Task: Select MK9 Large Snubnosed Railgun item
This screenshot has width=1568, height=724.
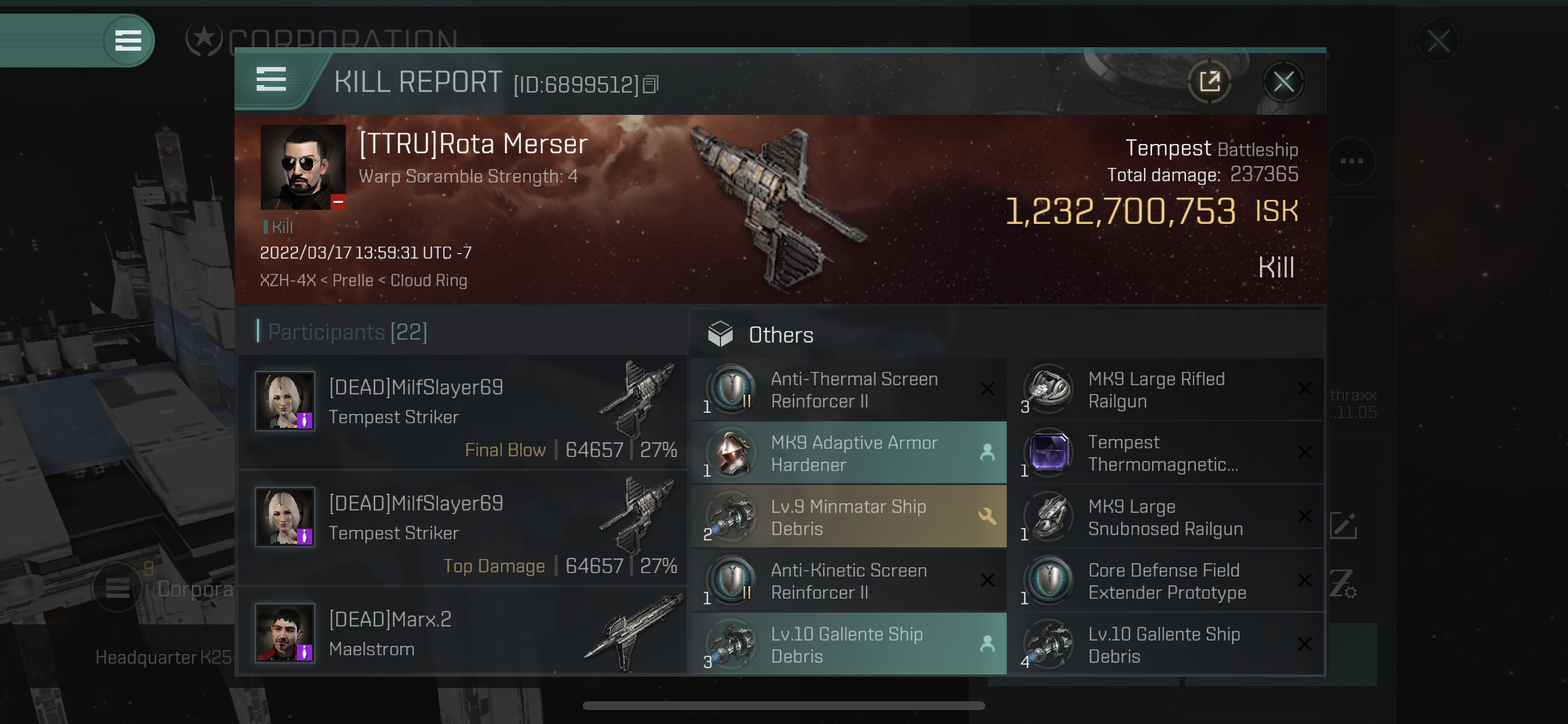Action: [x=1165, y=517]
